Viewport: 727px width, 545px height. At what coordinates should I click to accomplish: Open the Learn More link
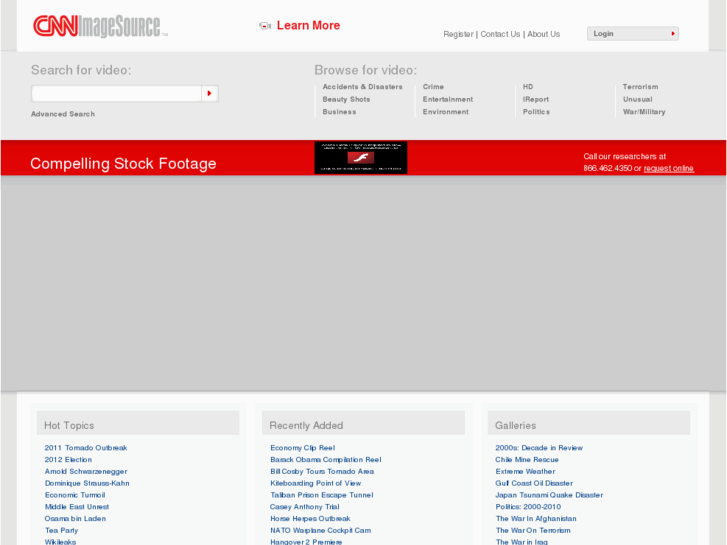click(308, 26)
